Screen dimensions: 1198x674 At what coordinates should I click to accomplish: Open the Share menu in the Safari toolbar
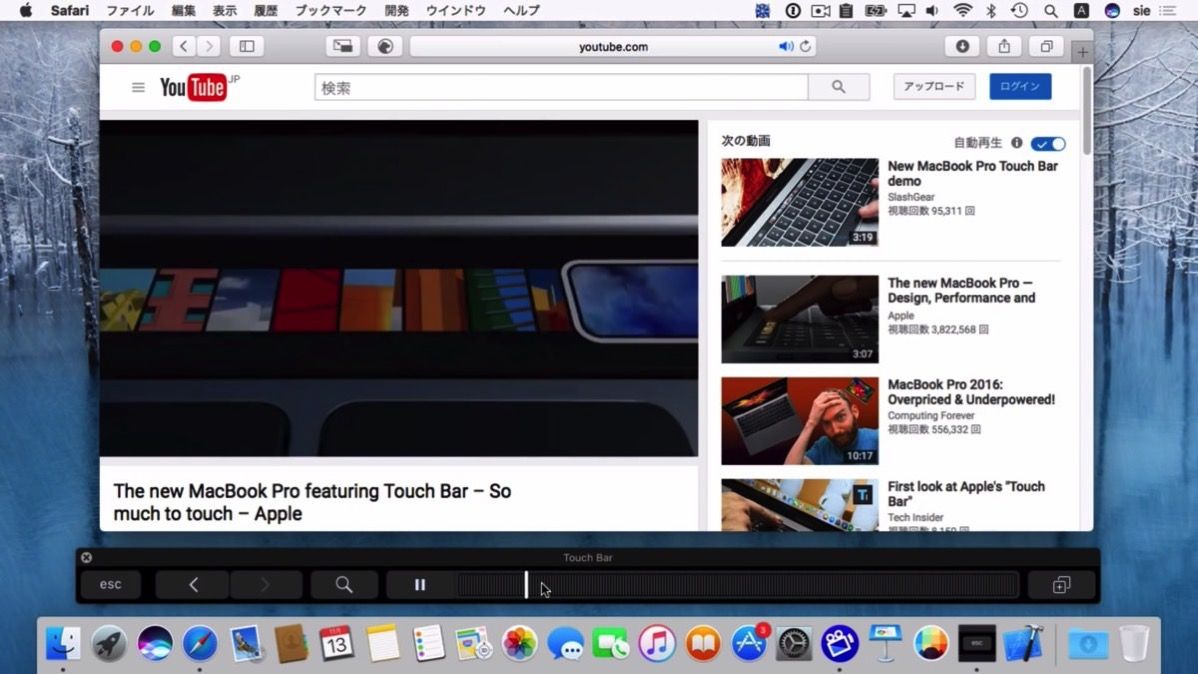(1004, 47)
